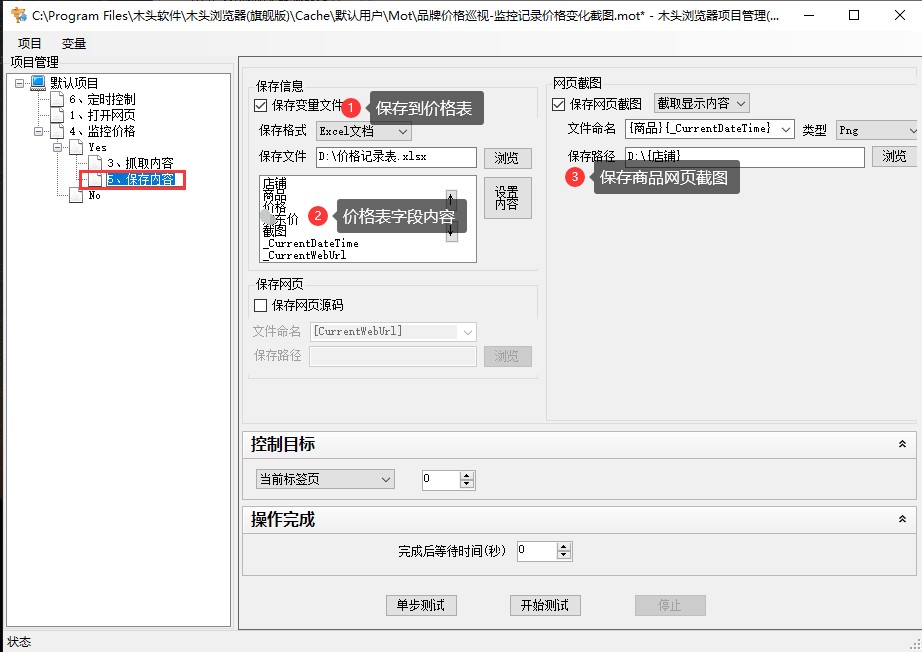Select 4、监控价格 tree item
Screen dimensions: 922x652
pos(102,131)
